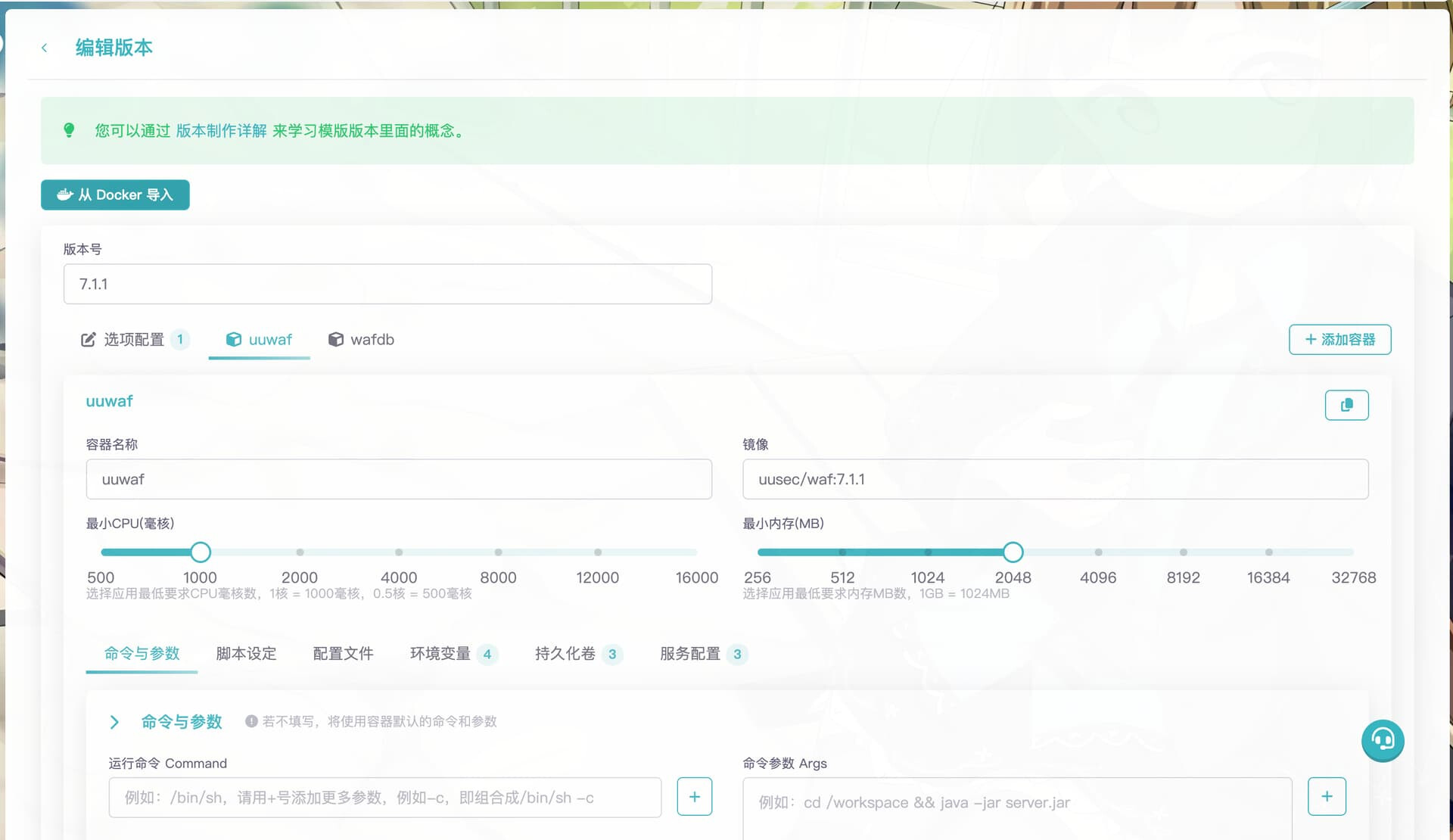Click the green lightbulb tip icon
The image size is (1453, 840).
[x=69, y=130]
